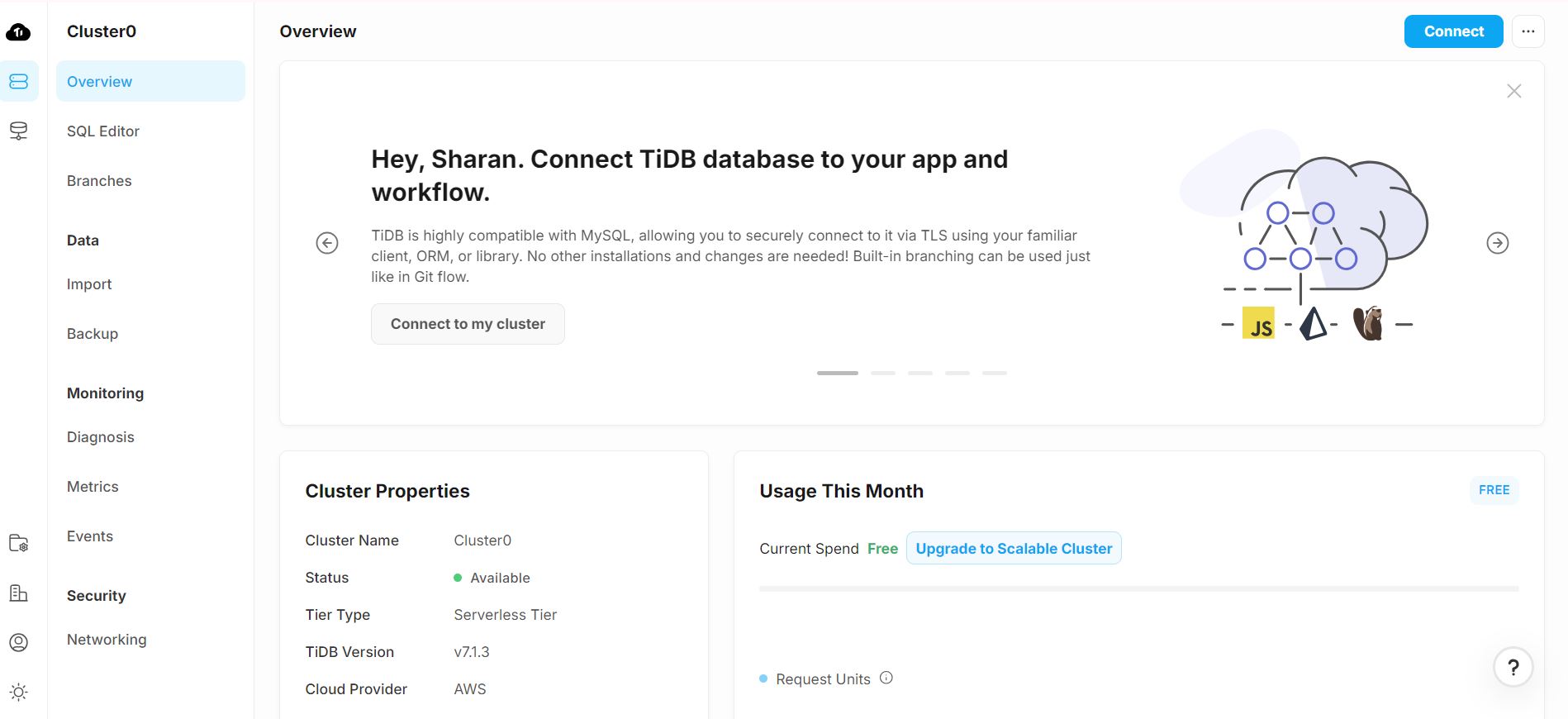The height and width of the screenshot is (719, 1568).
Task: Toggle the light theme sun icon
Action: tap(18, 692)
